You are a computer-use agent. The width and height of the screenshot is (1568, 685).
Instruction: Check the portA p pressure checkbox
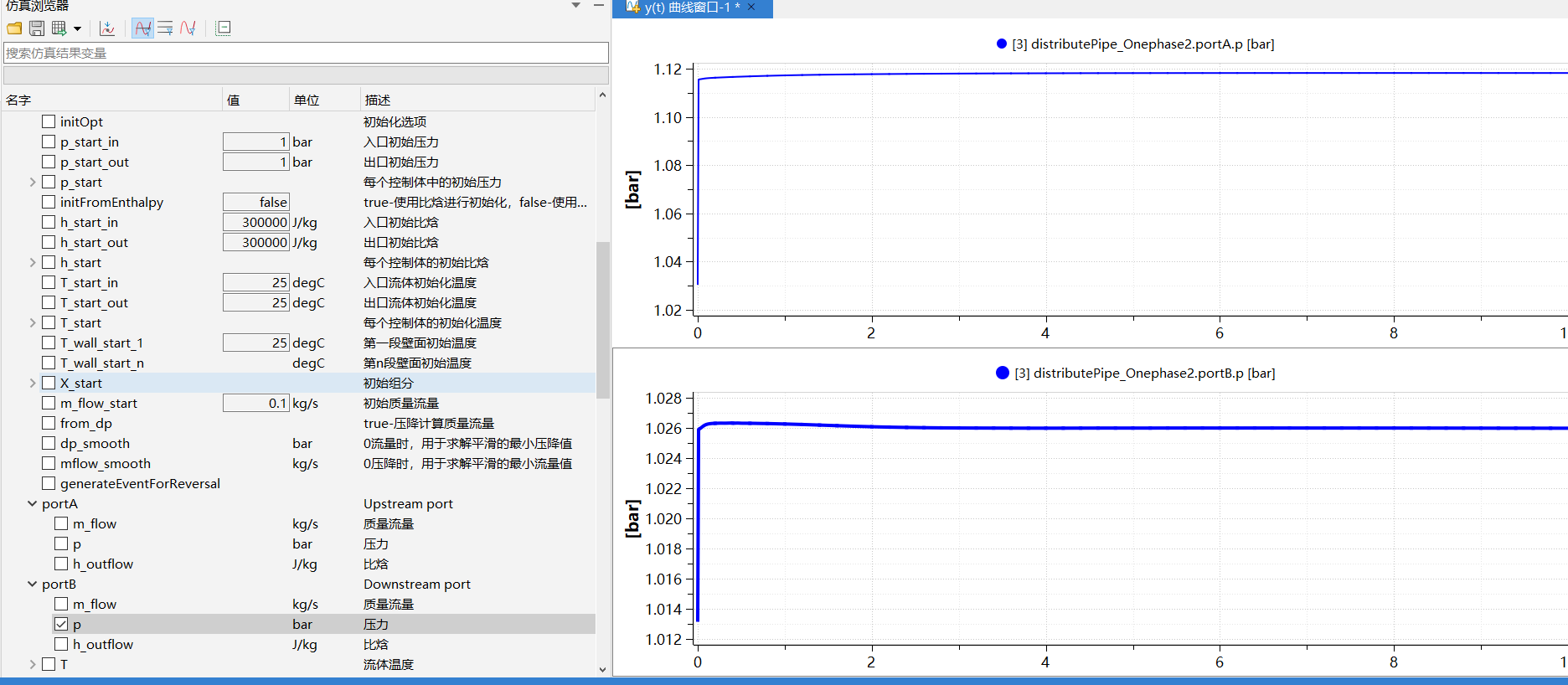61,543
